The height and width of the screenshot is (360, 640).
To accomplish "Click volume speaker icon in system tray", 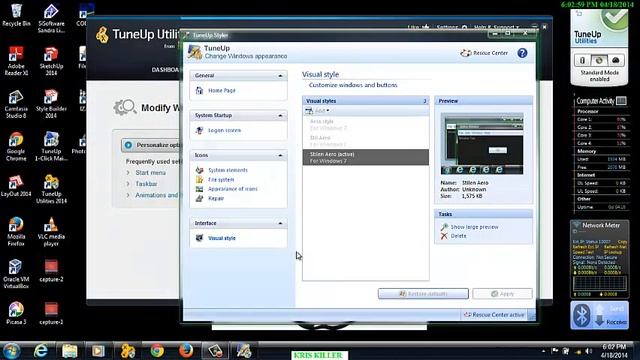I will pyautogui.click(x=589, y=351).
